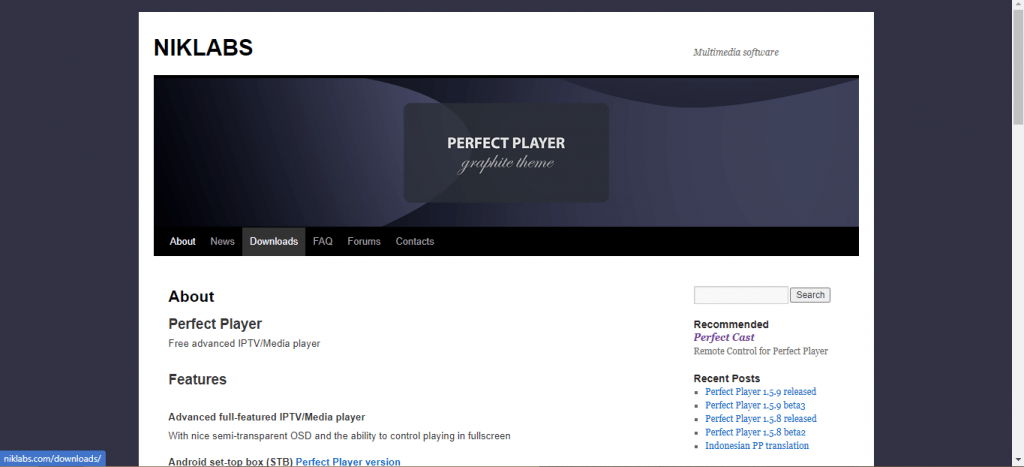Click the scrollbar up arrow
The width and height of the screenshot is (1024, 467).
1018,5
